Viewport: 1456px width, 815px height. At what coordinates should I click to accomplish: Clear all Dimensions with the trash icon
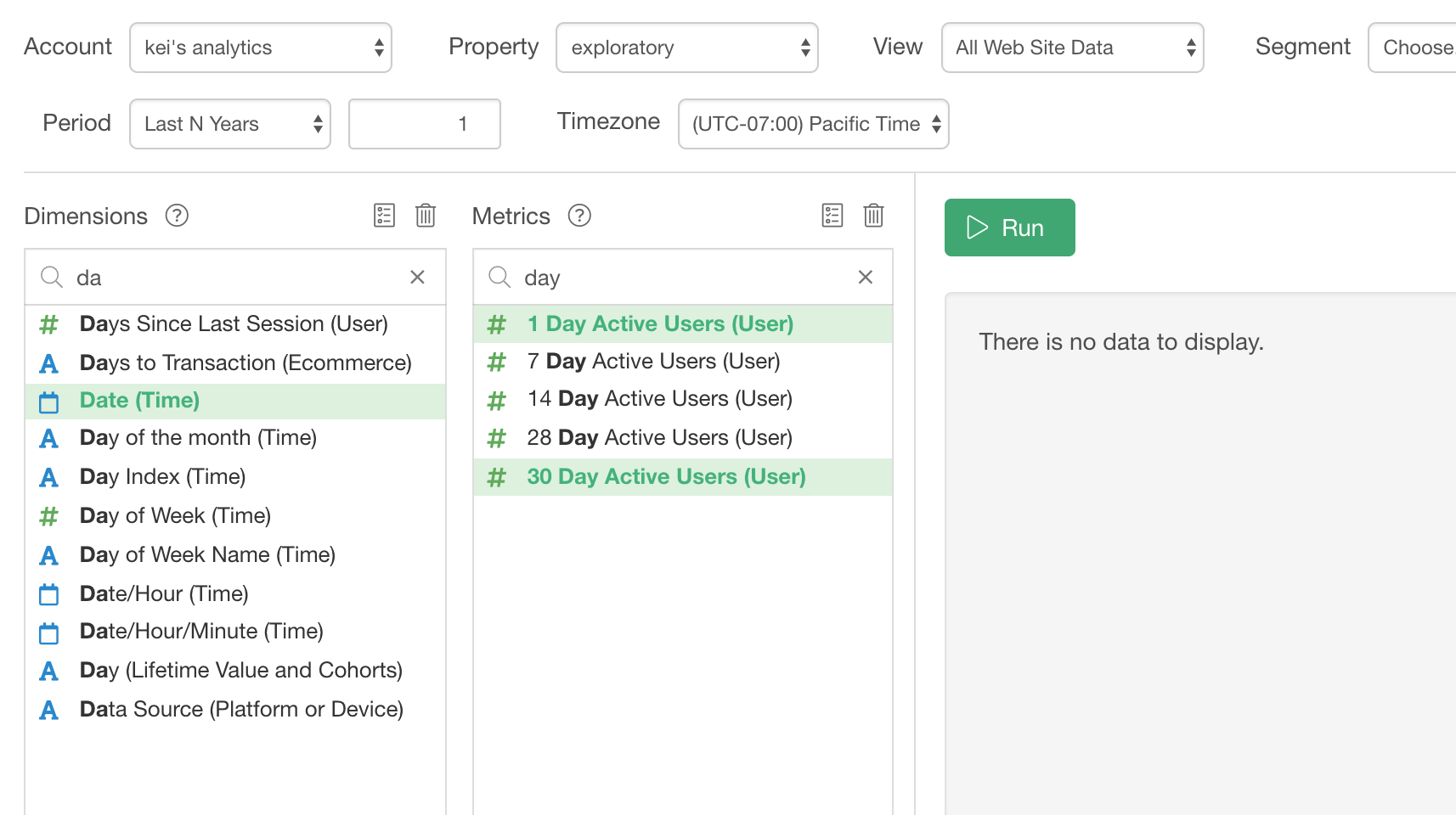point(426,216)
